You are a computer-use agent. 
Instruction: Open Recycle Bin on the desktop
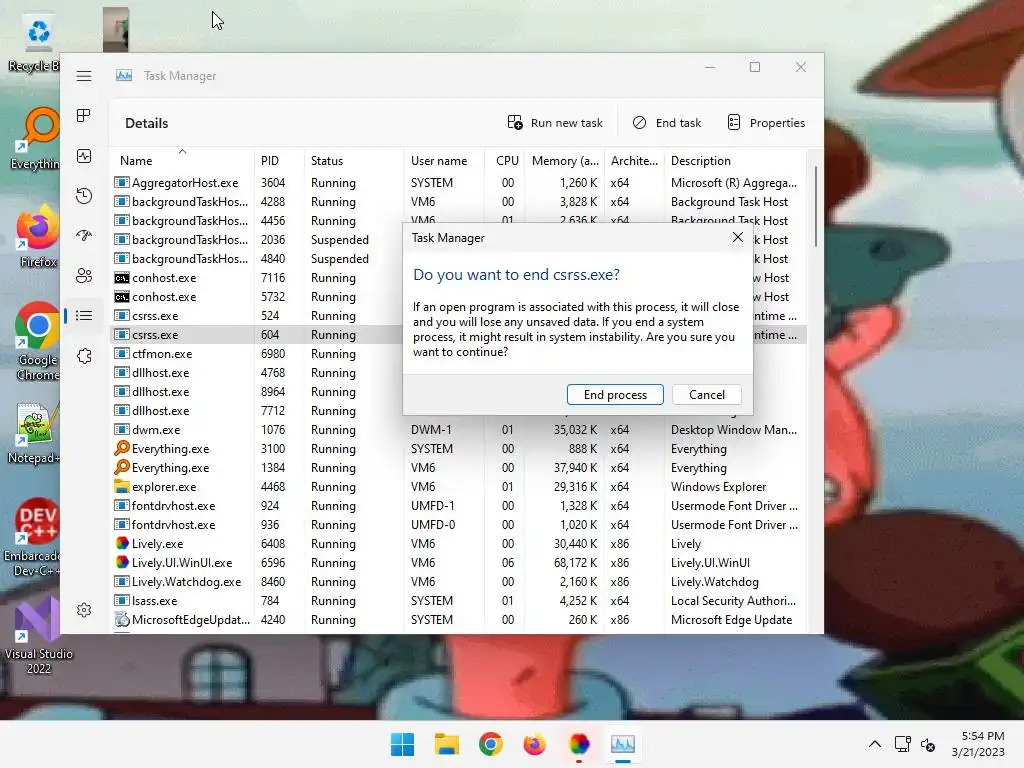36,43
